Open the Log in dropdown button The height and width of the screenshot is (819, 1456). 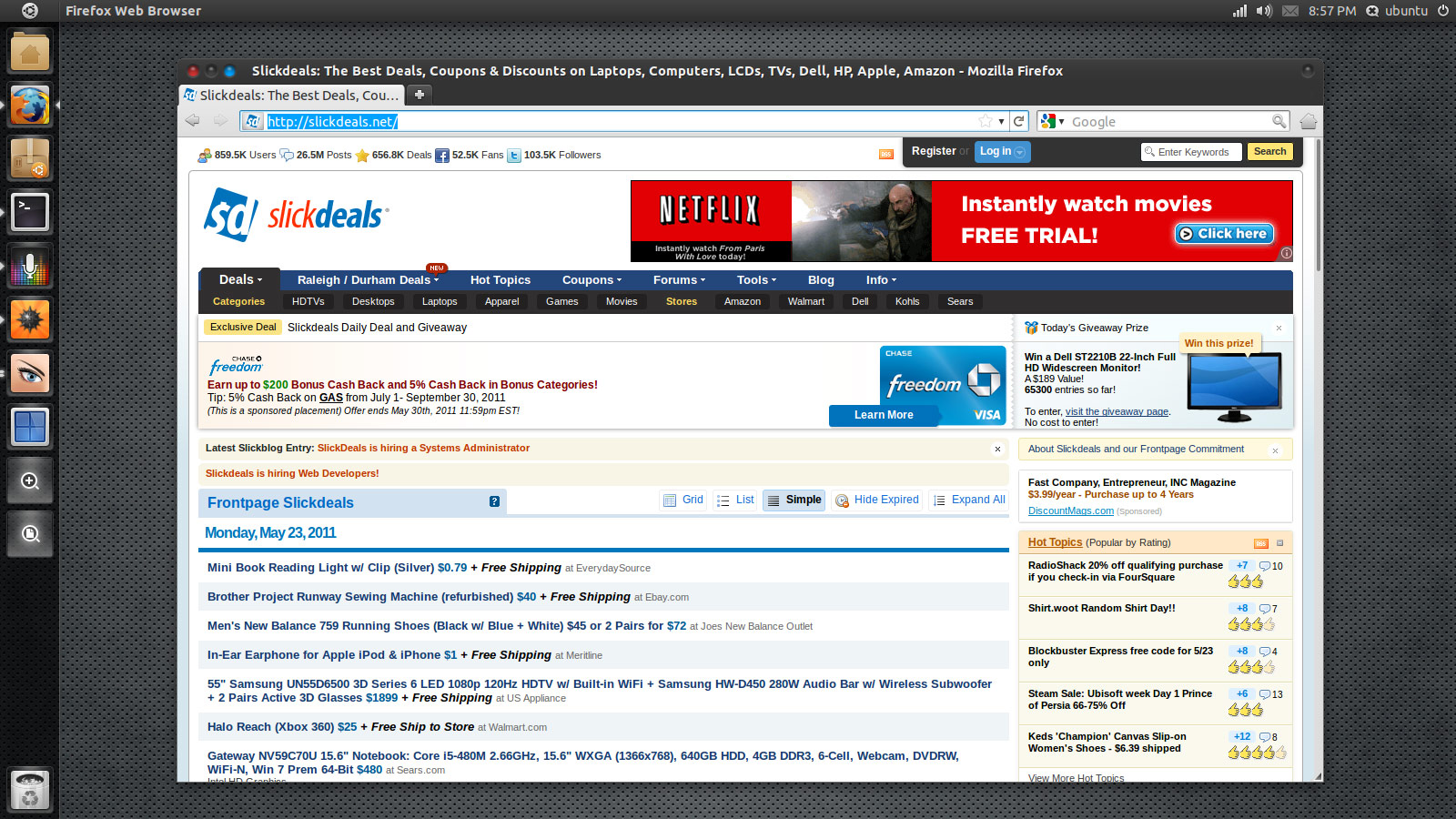click(1002, 152)
